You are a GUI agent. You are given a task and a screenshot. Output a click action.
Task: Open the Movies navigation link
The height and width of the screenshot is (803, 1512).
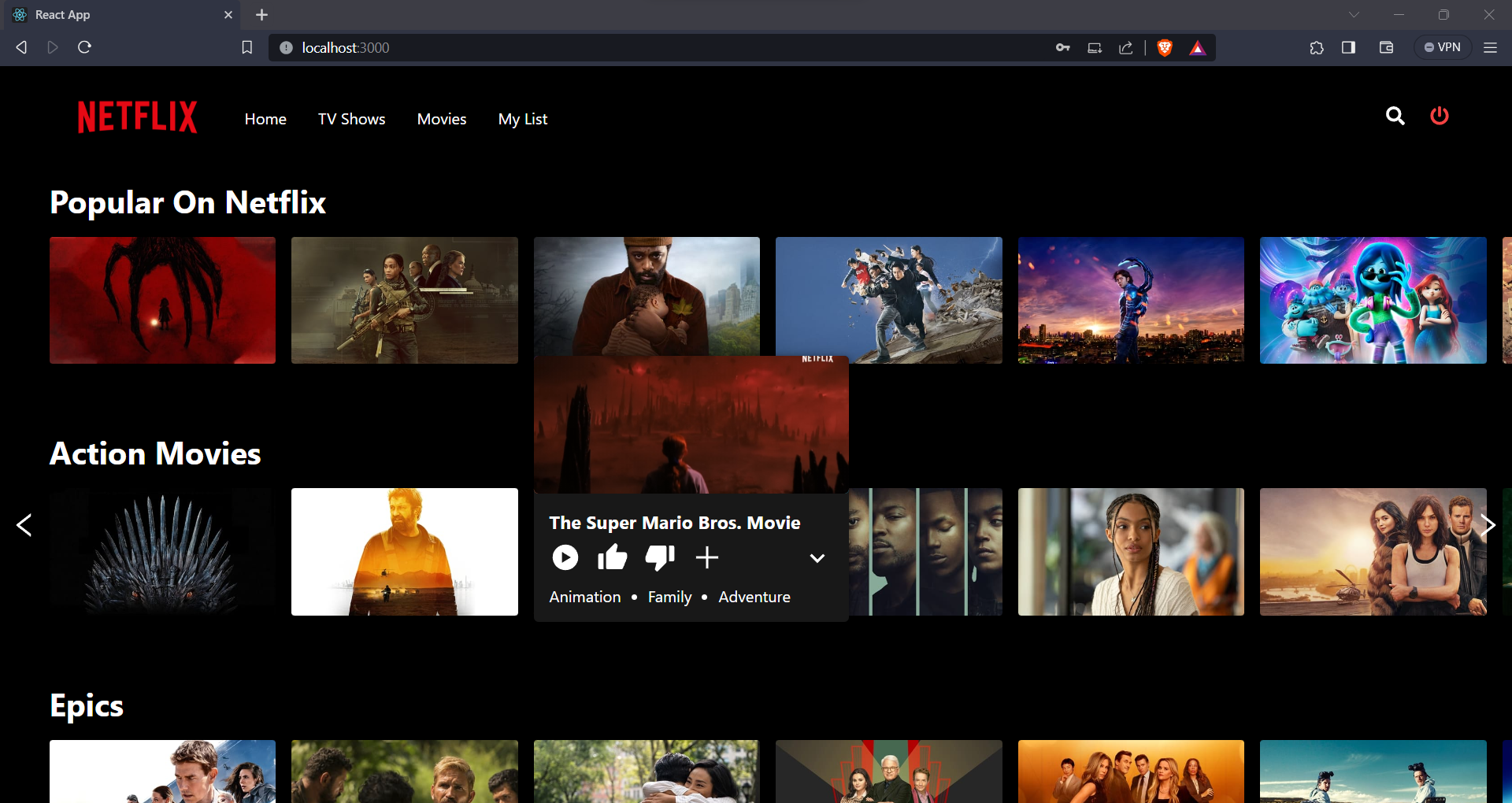441,119
